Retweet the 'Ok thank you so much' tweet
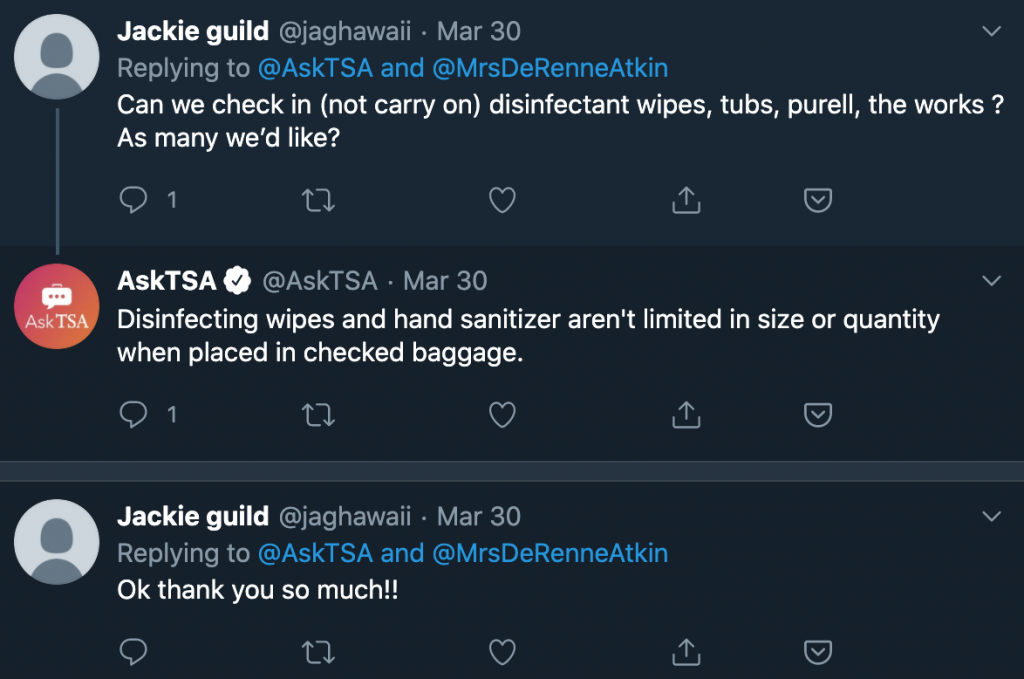Image resolution: width=1024 pixels, height=679 pixels. click(318, 652)
